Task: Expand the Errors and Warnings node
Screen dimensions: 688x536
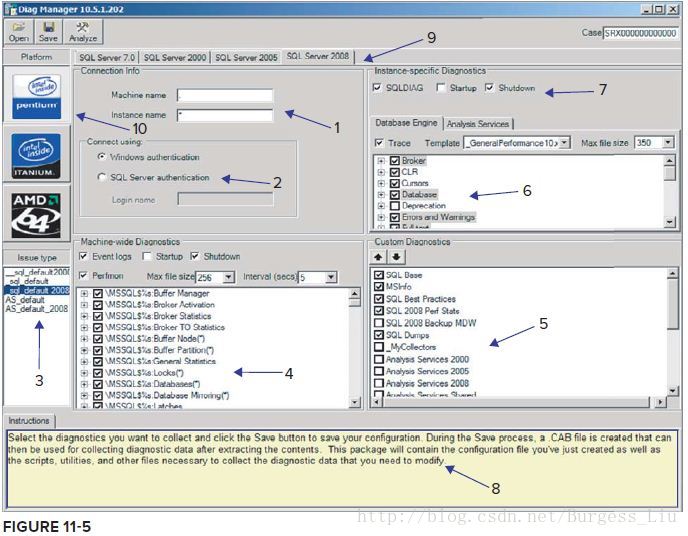Action: click(381, 217)
